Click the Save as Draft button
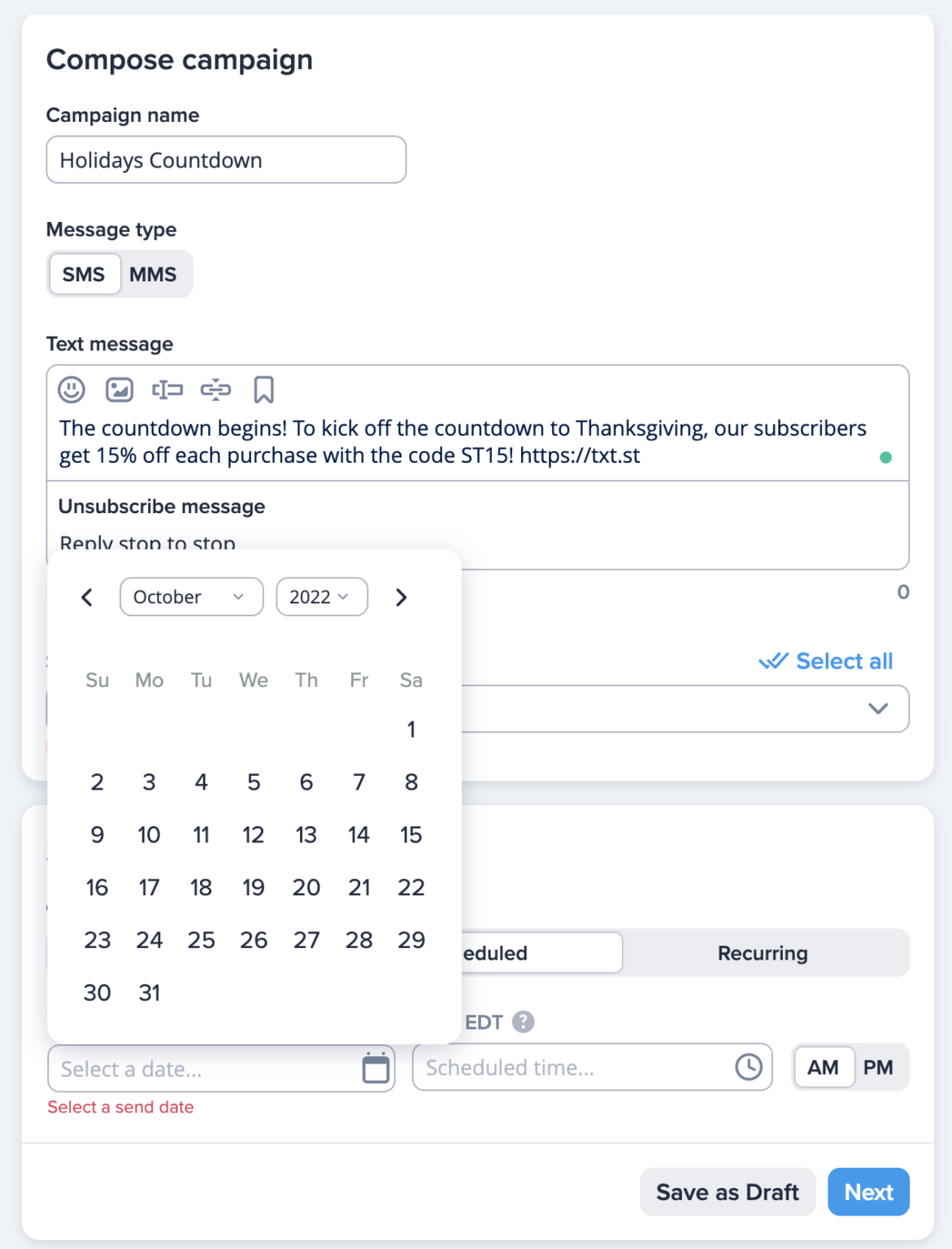This screenshot has height=1249, width=952. [727, 1191]
